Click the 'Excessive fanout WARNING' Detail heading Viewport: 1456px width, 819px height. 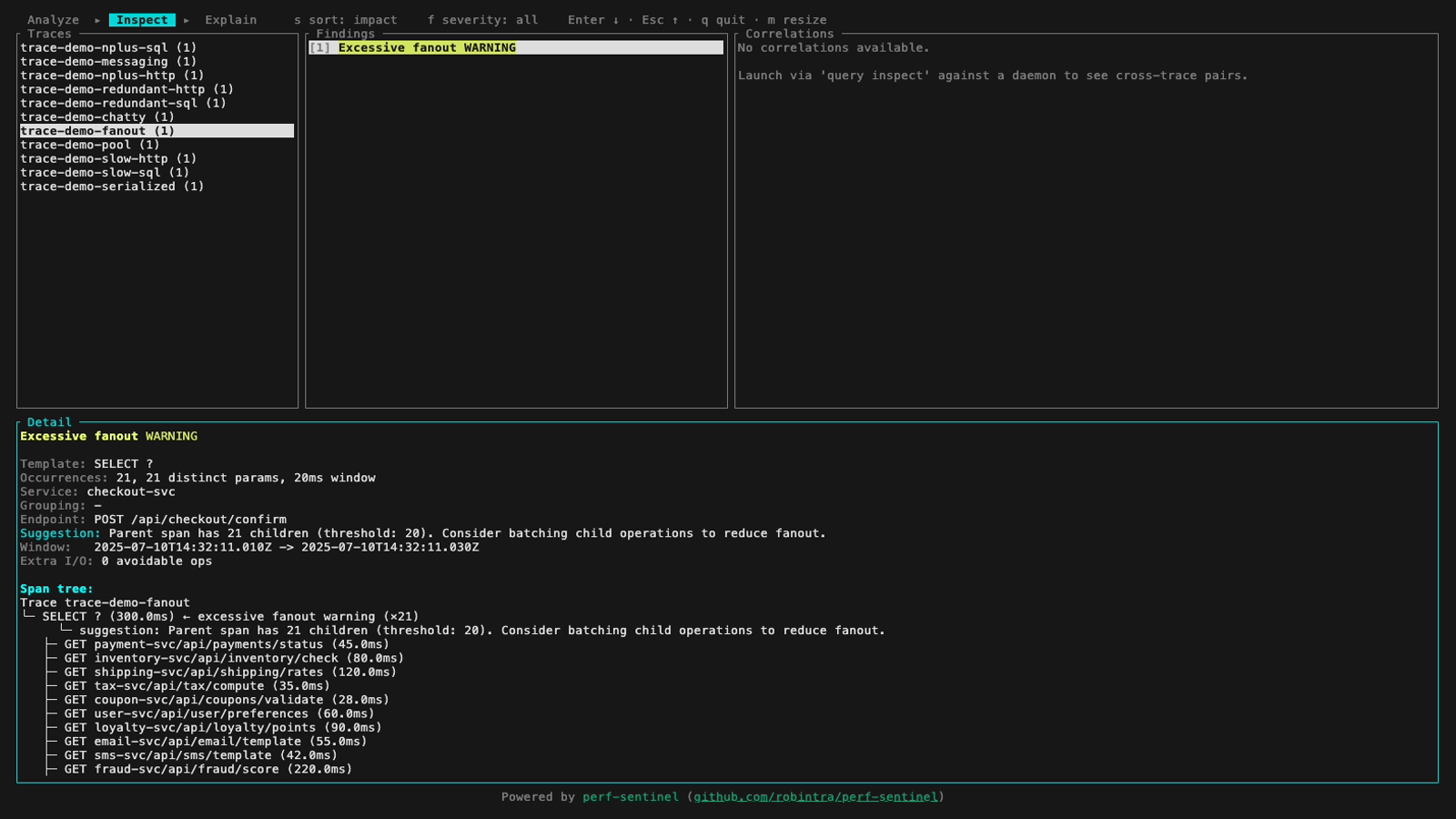[x=108, y=437]
